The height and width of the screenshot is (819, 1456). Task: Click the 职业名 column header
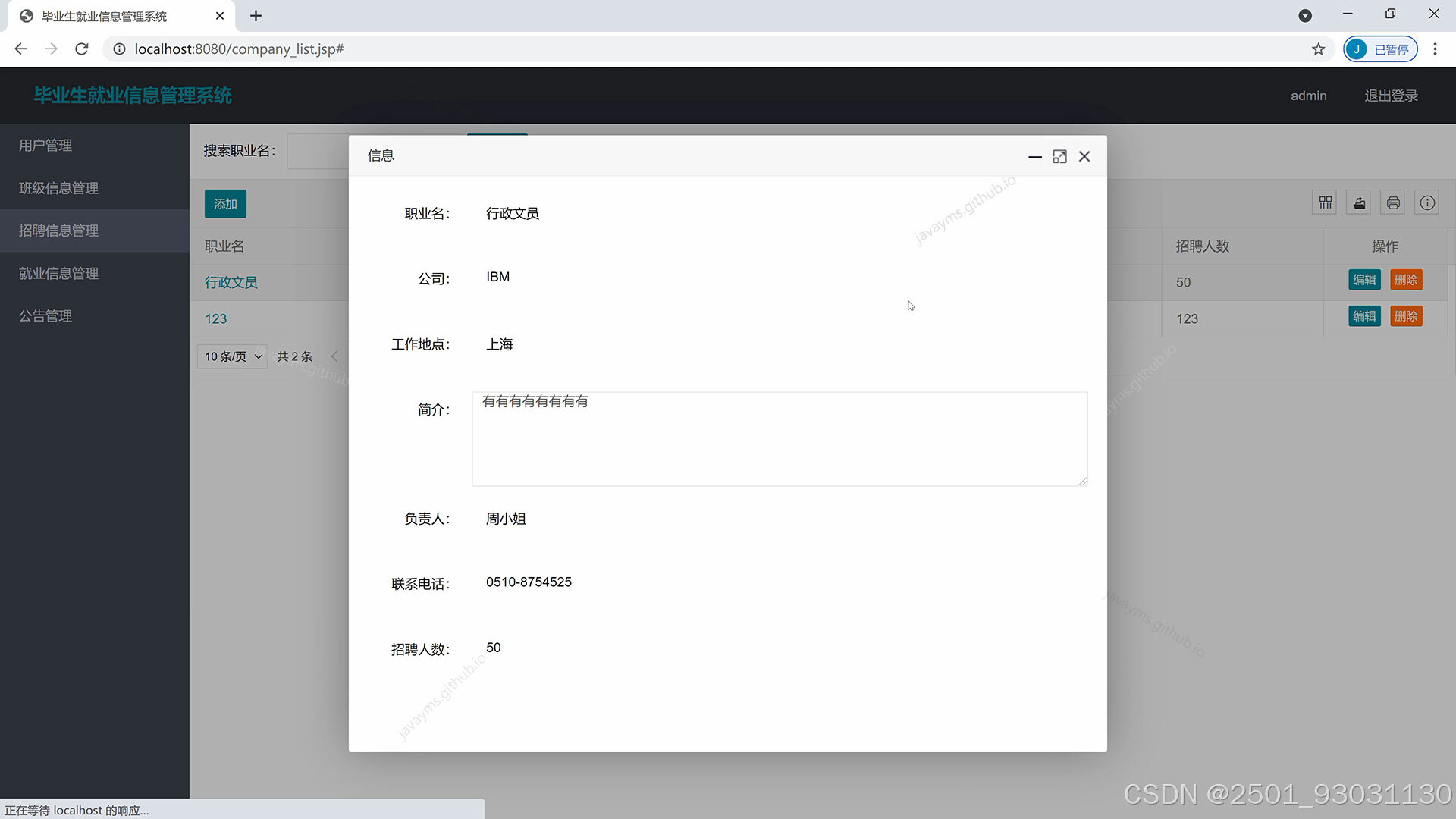224,246
